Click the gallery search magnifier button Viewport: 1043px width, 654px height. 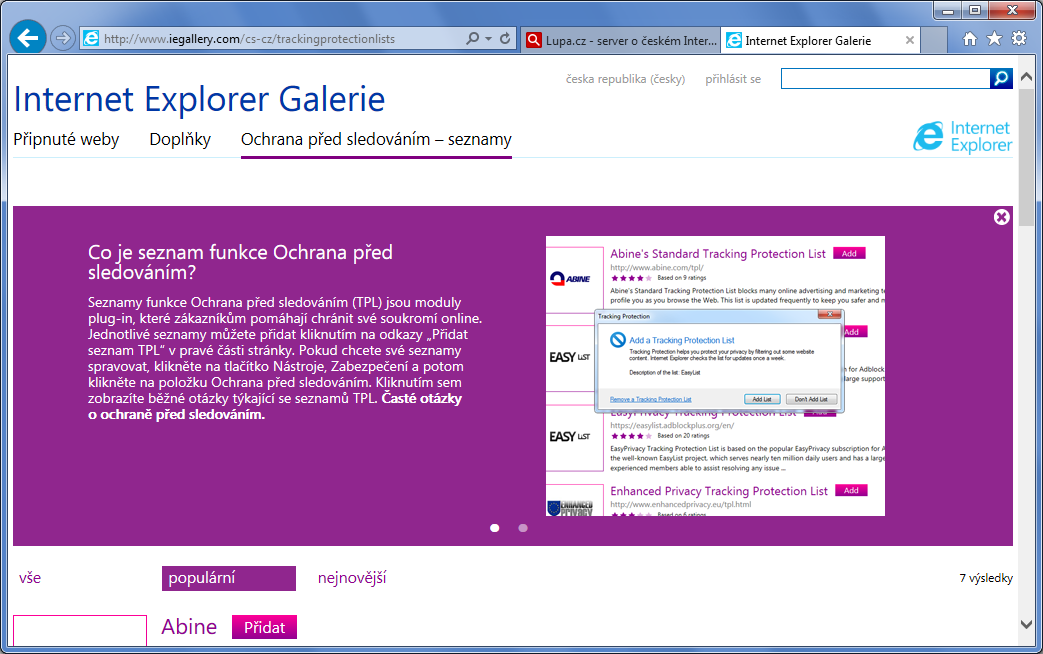[x=1001, y=79]
